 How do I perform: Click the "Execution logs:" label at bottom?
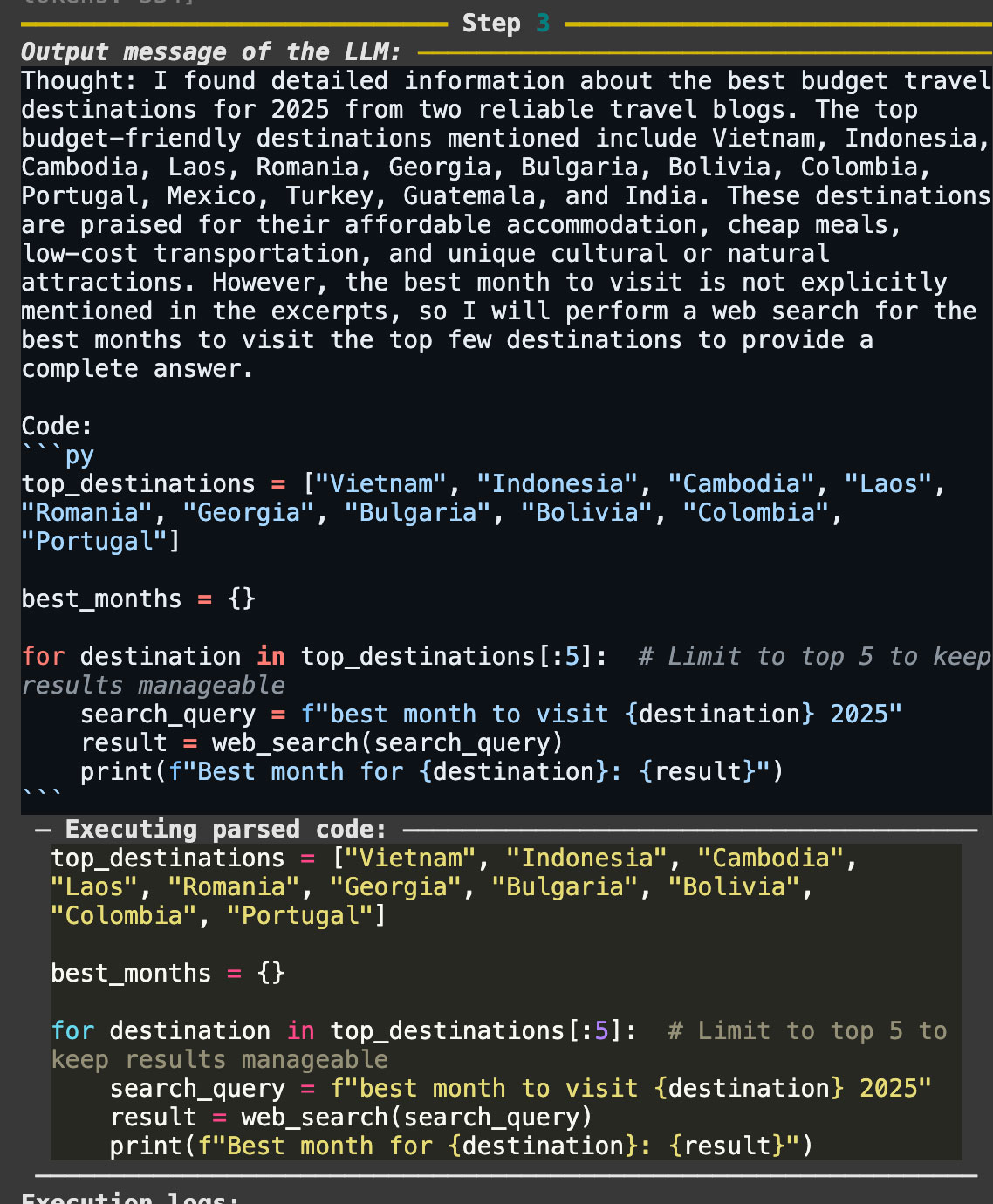[130, 1197]
